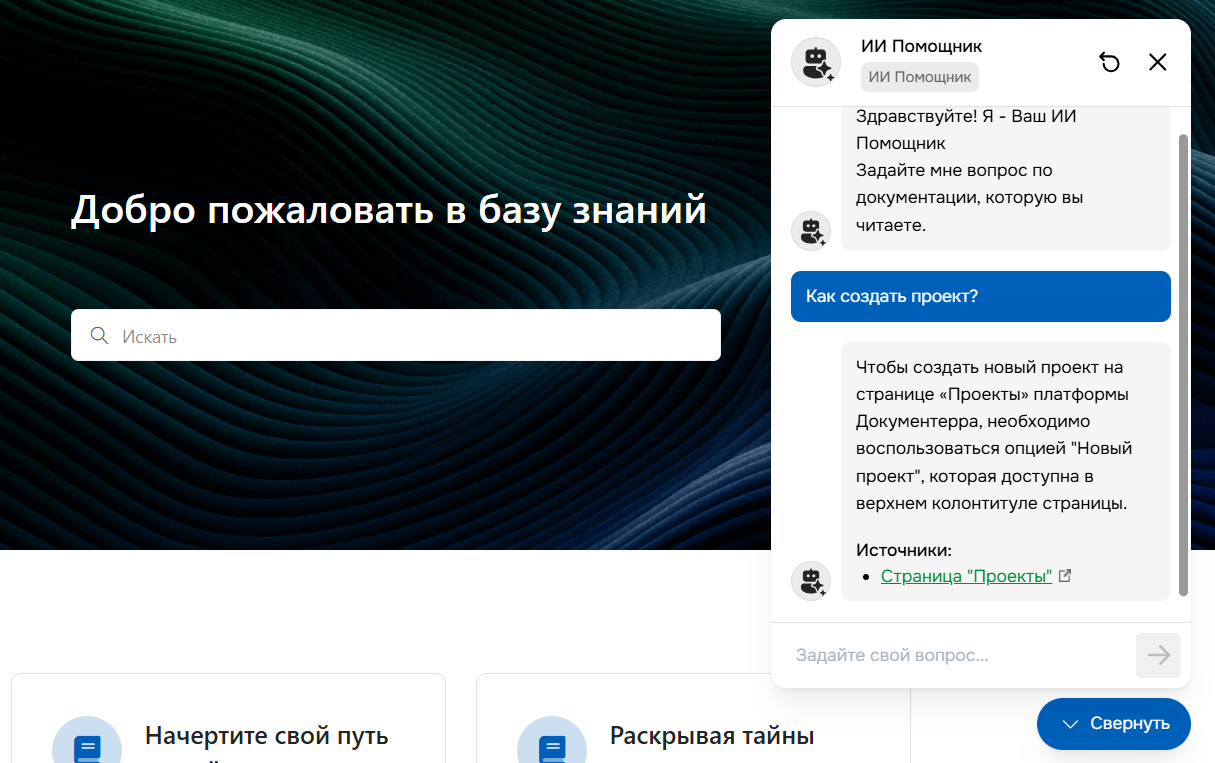Viewport: 1215px width, 763px height.
Task: Click the send arrow icon in the chat
Action: (1158, 655)
